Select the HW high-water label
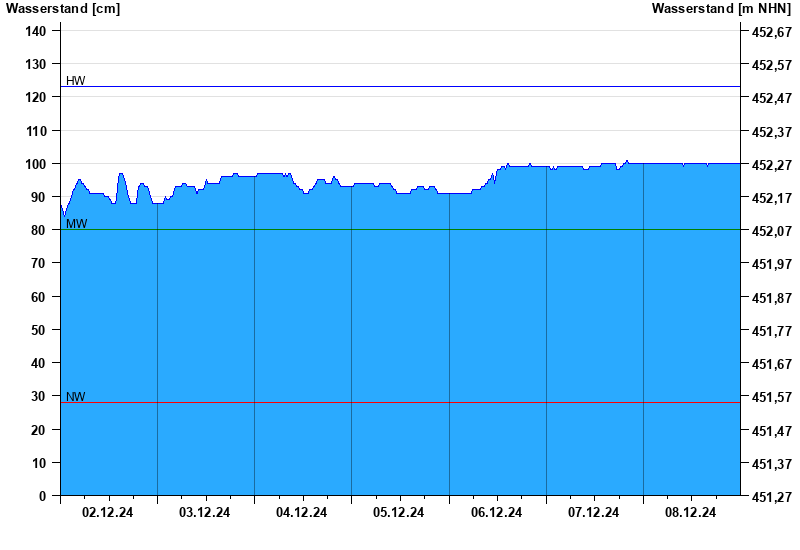The image size is (800, 550). (x=76, y=81)
